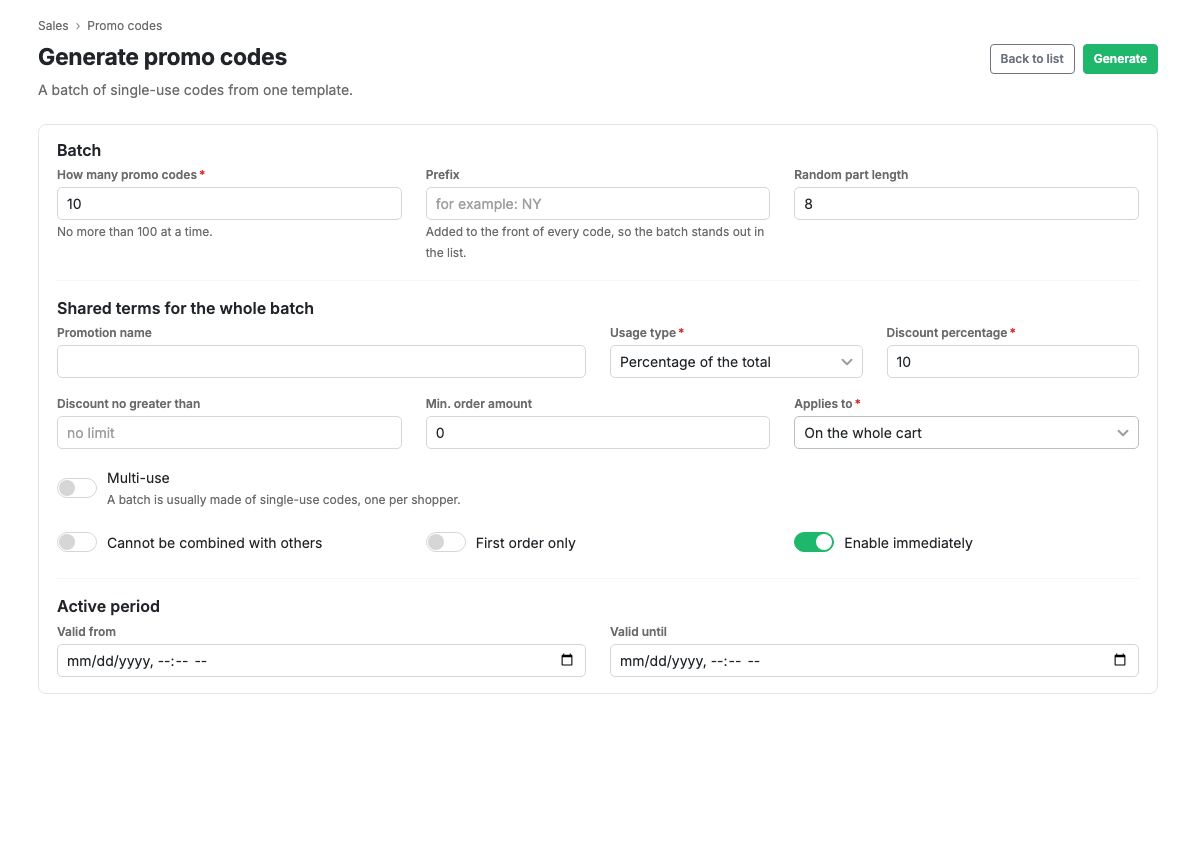Click the First order only label
1196x848 pixels.
point(526,543)
